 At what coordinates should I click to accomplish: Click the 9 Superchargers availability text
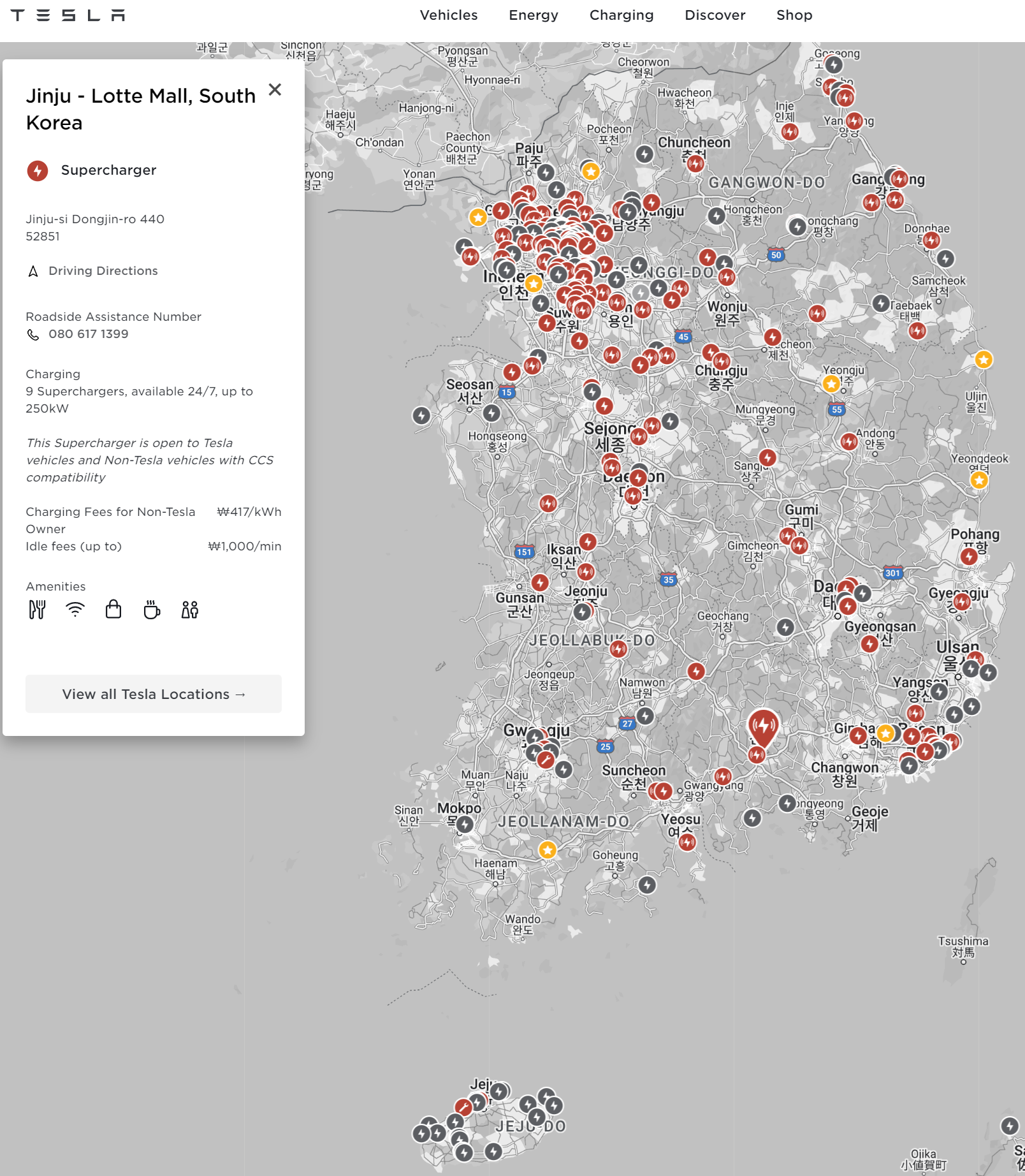click(139, 400)
